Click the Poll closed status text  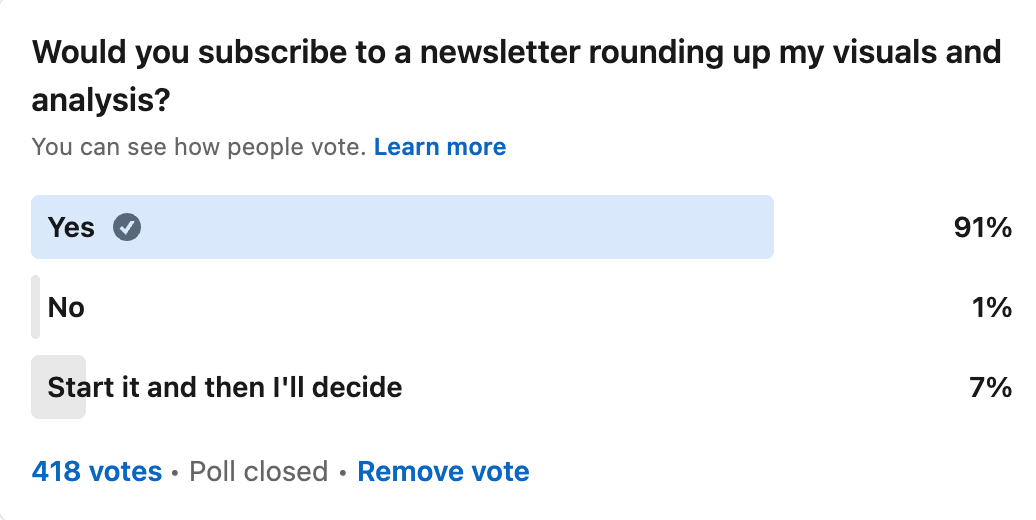click(x=259, y=471)
